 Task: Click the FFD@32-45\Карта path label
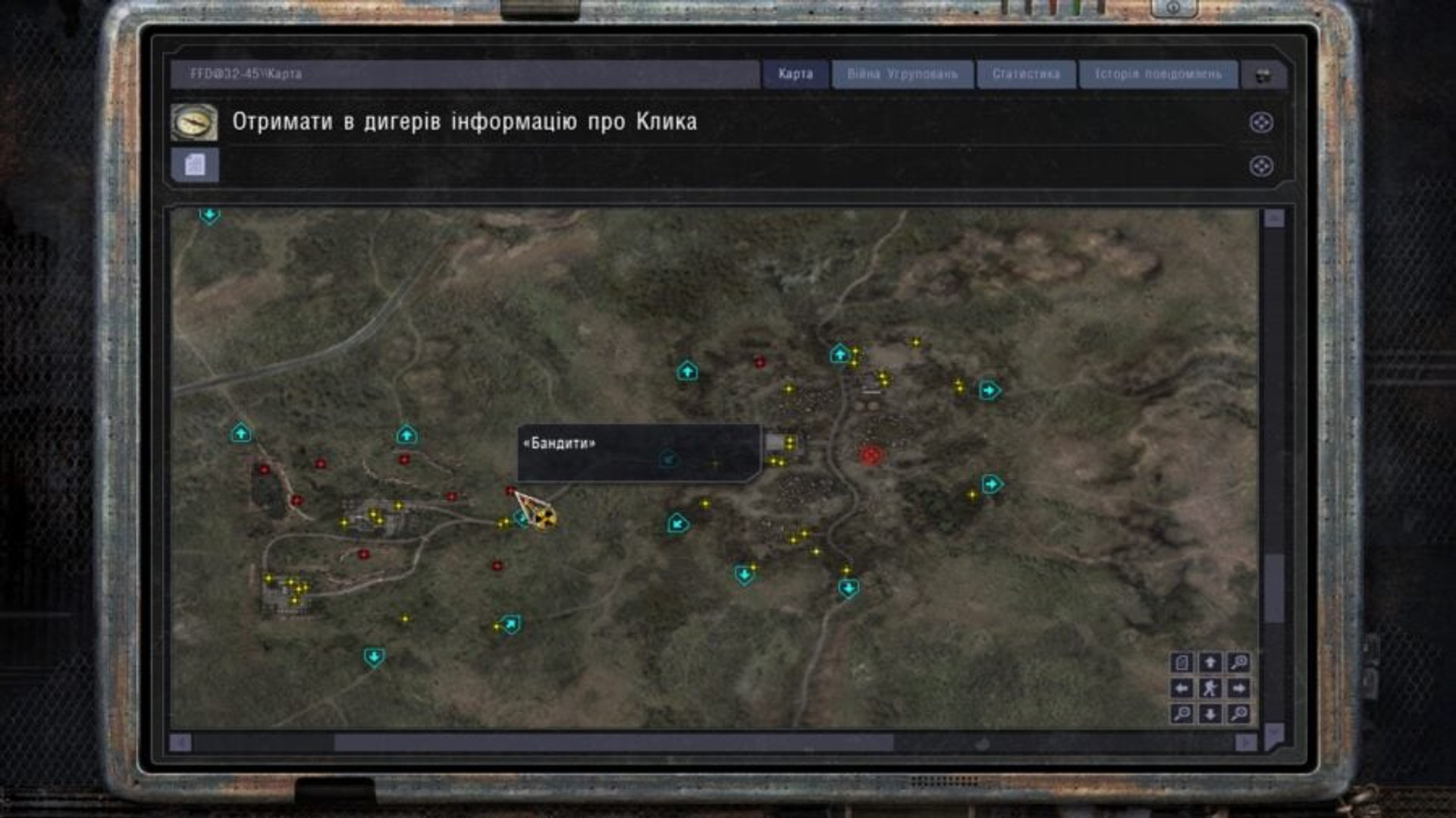pyautogui.click(x=246, y=74)
